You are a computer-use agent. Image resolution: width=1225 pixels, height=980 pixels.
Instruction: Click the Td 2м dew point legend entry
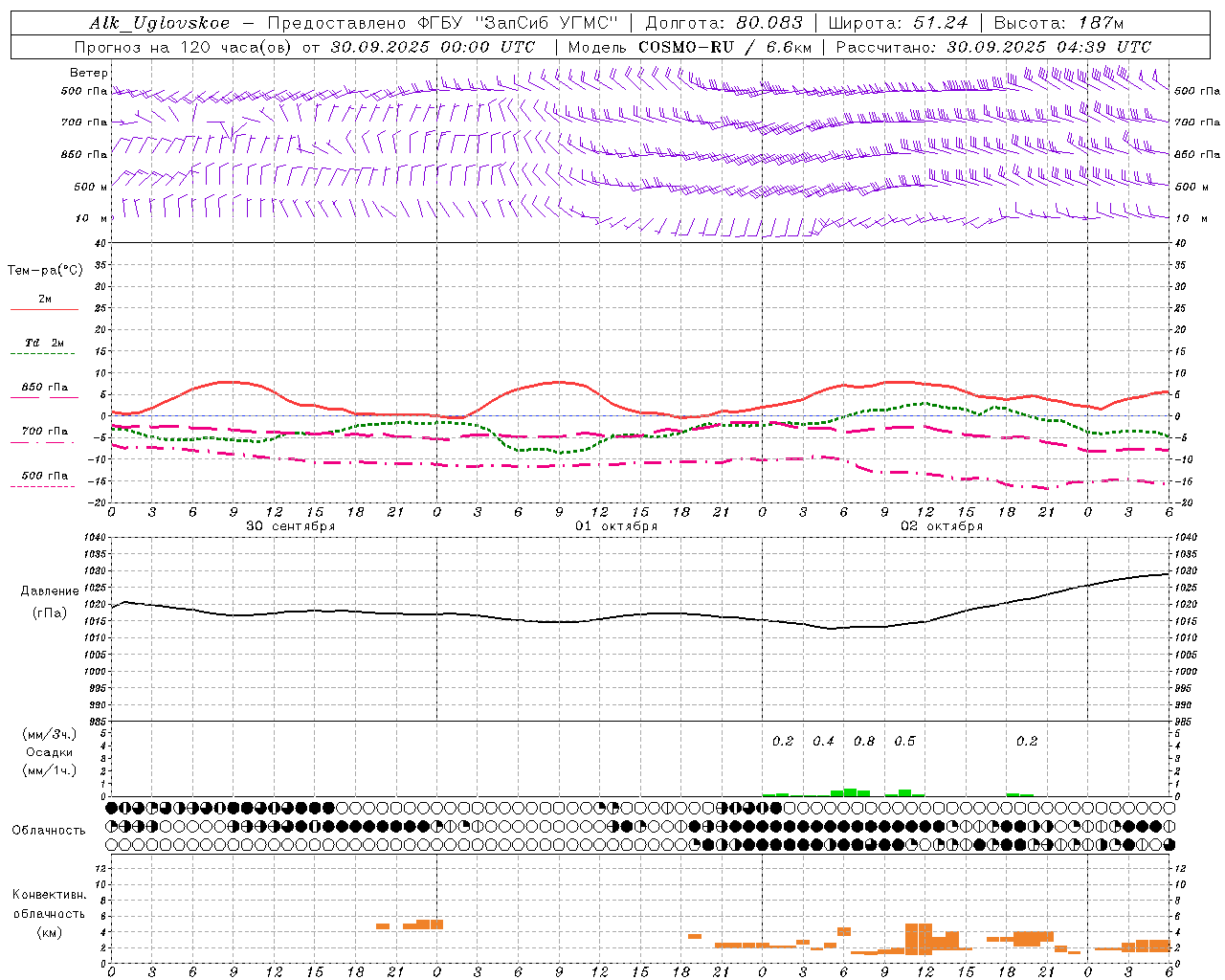(45, 343)
